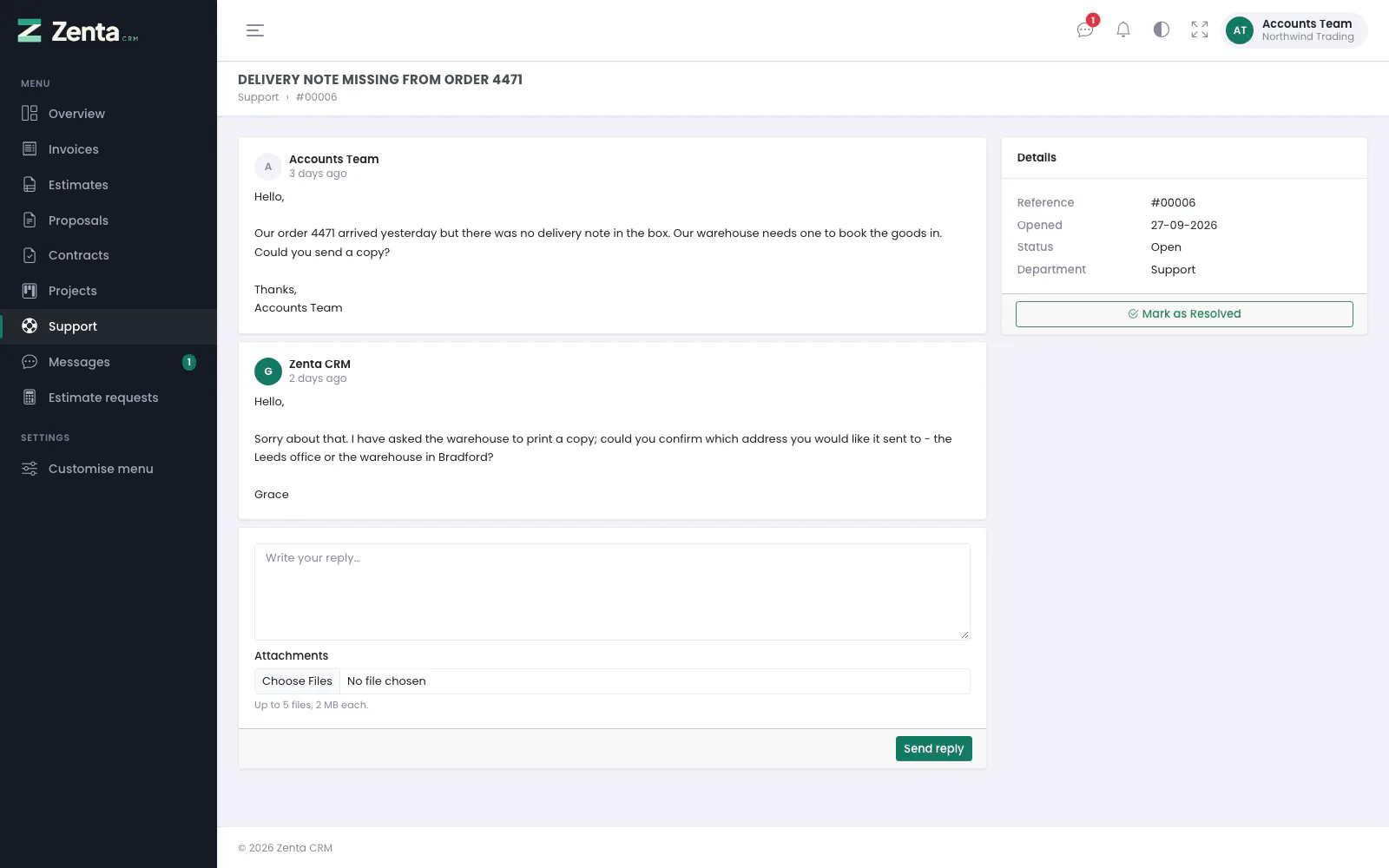Open Accounts Team profile menu
The height and width of the screenshot is (868, 1389).
(1294, 30)
